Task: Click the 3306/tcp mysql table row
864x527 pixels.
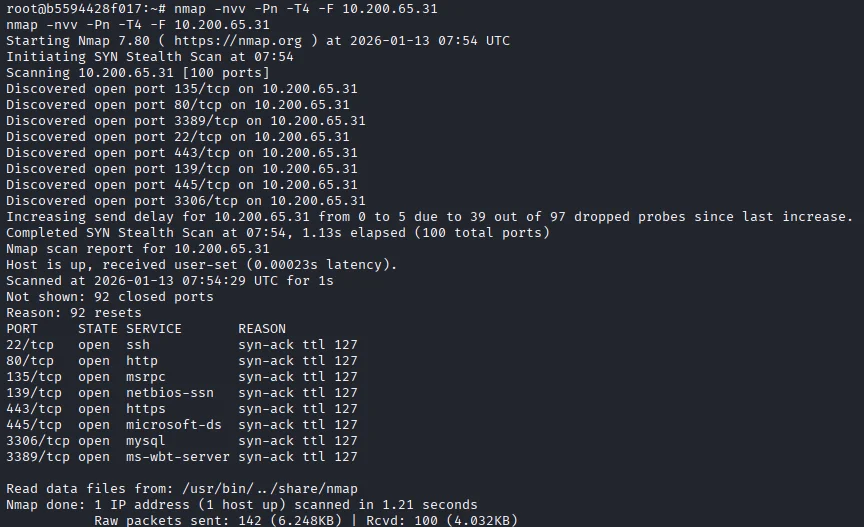Action: point(181,441)
